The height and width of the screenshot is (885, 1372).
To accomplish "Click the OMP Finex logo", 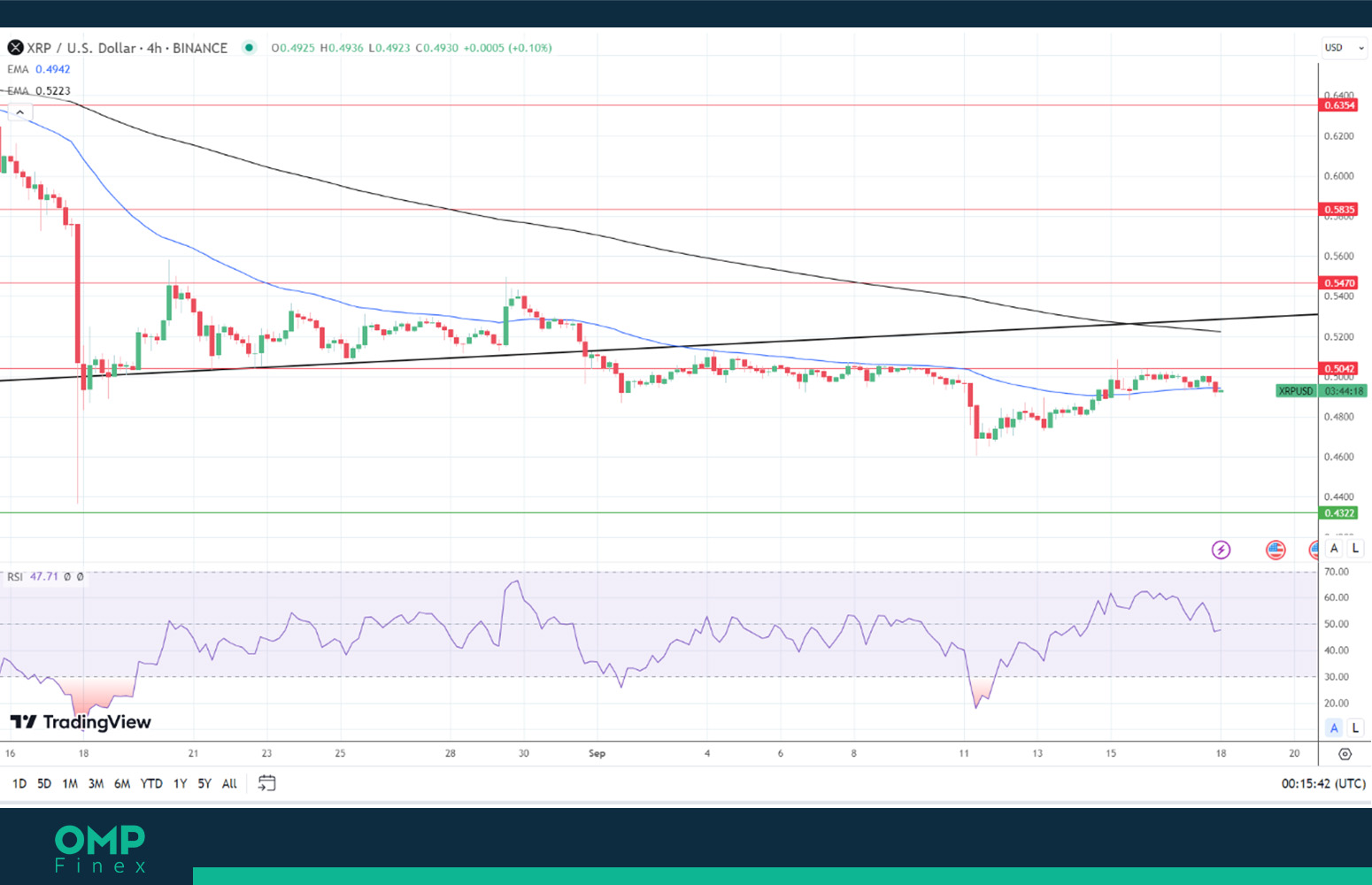I will click(100, 850).
